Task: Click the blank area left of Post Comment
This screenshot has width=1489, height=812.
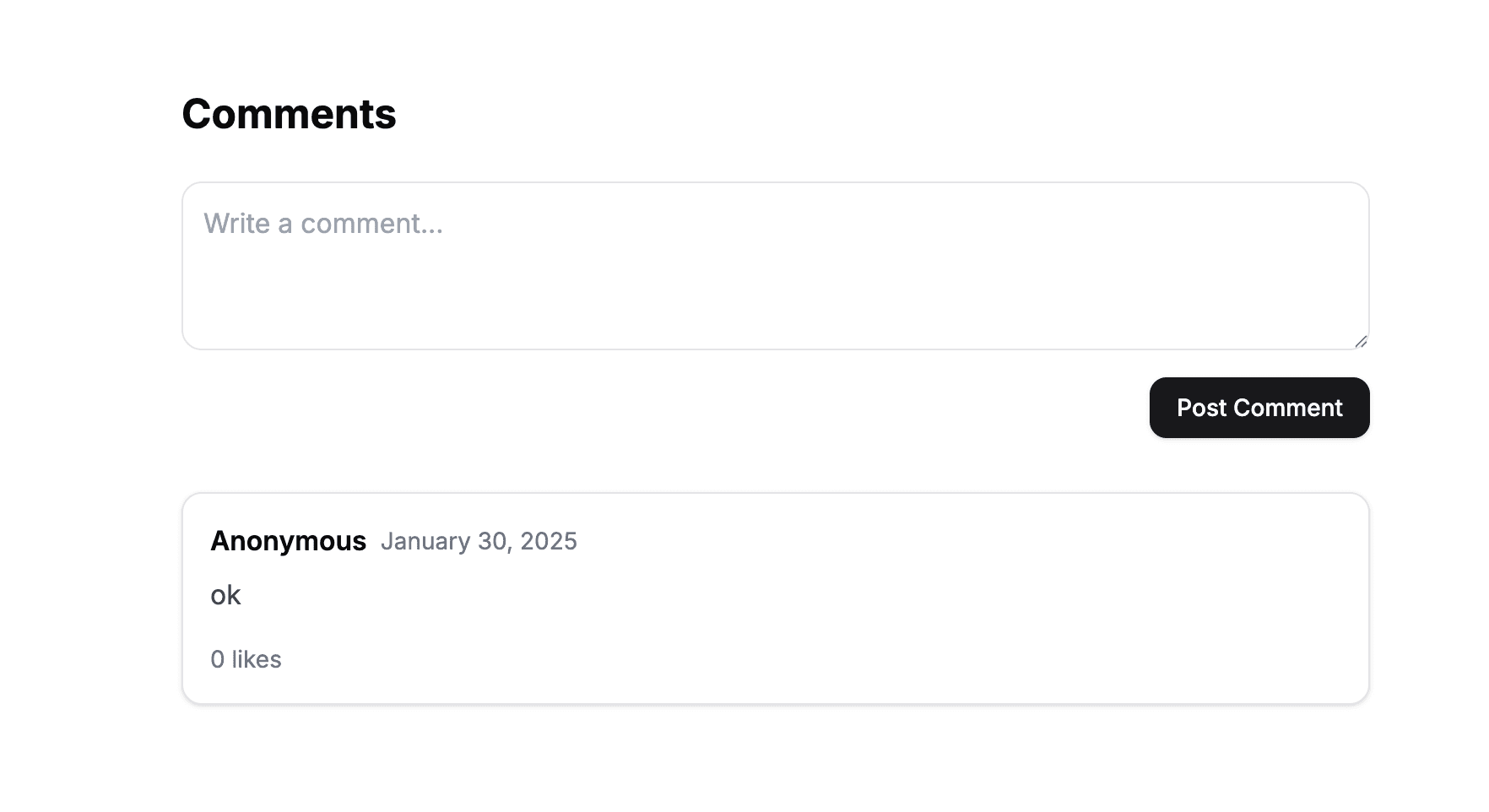Action: point(658,408)
